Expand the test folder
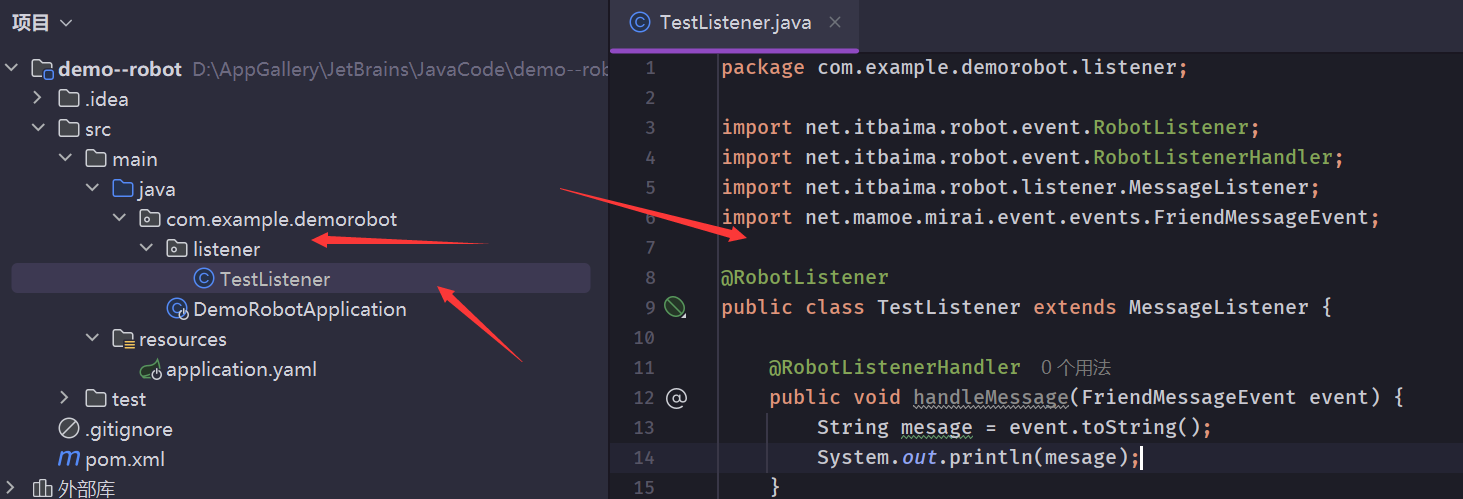1463x499 pixels. tap(65, 399)
